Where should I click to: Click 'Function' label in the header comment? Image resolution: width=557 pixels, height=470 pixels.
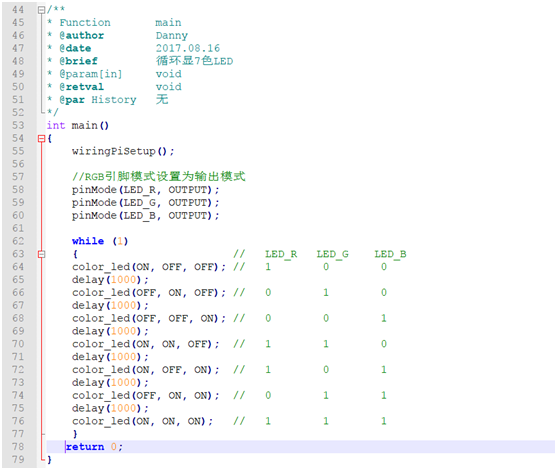coord(85,23)
